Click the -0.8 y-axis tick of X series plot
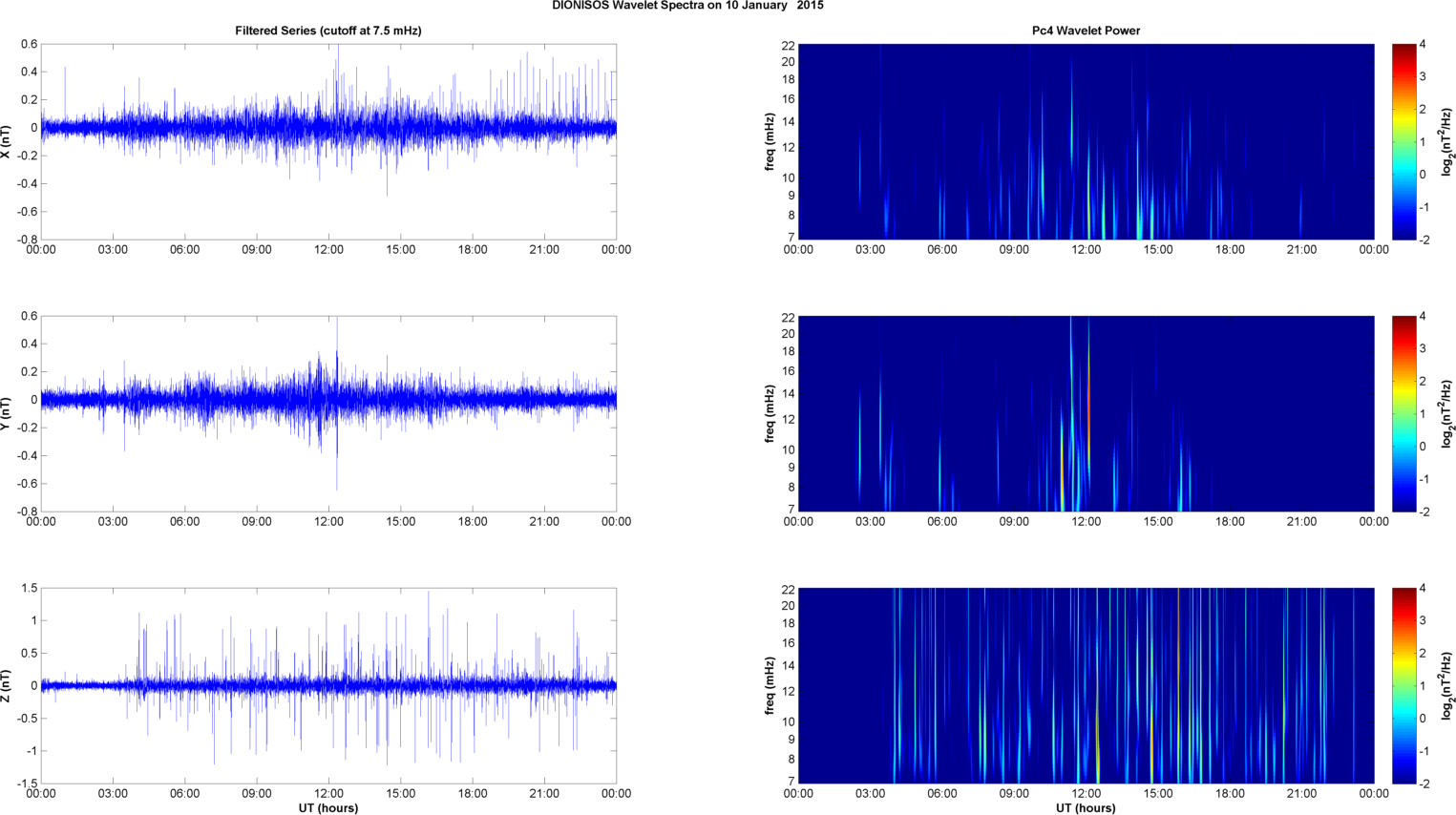Image resolution: width=1456 pixels, height=815 pixels. coord(26,240)
